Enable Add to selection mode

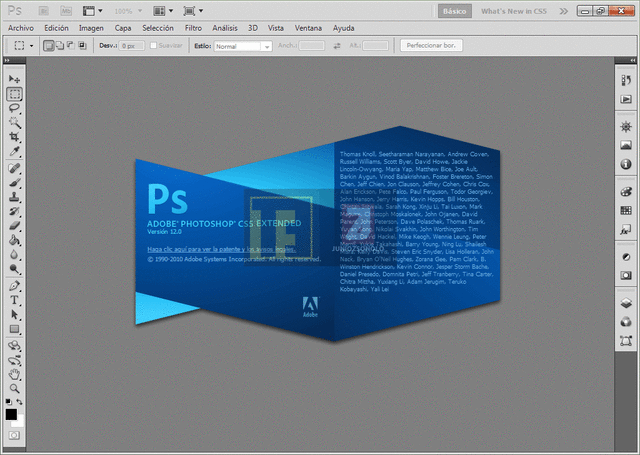(x=60, y=46)
